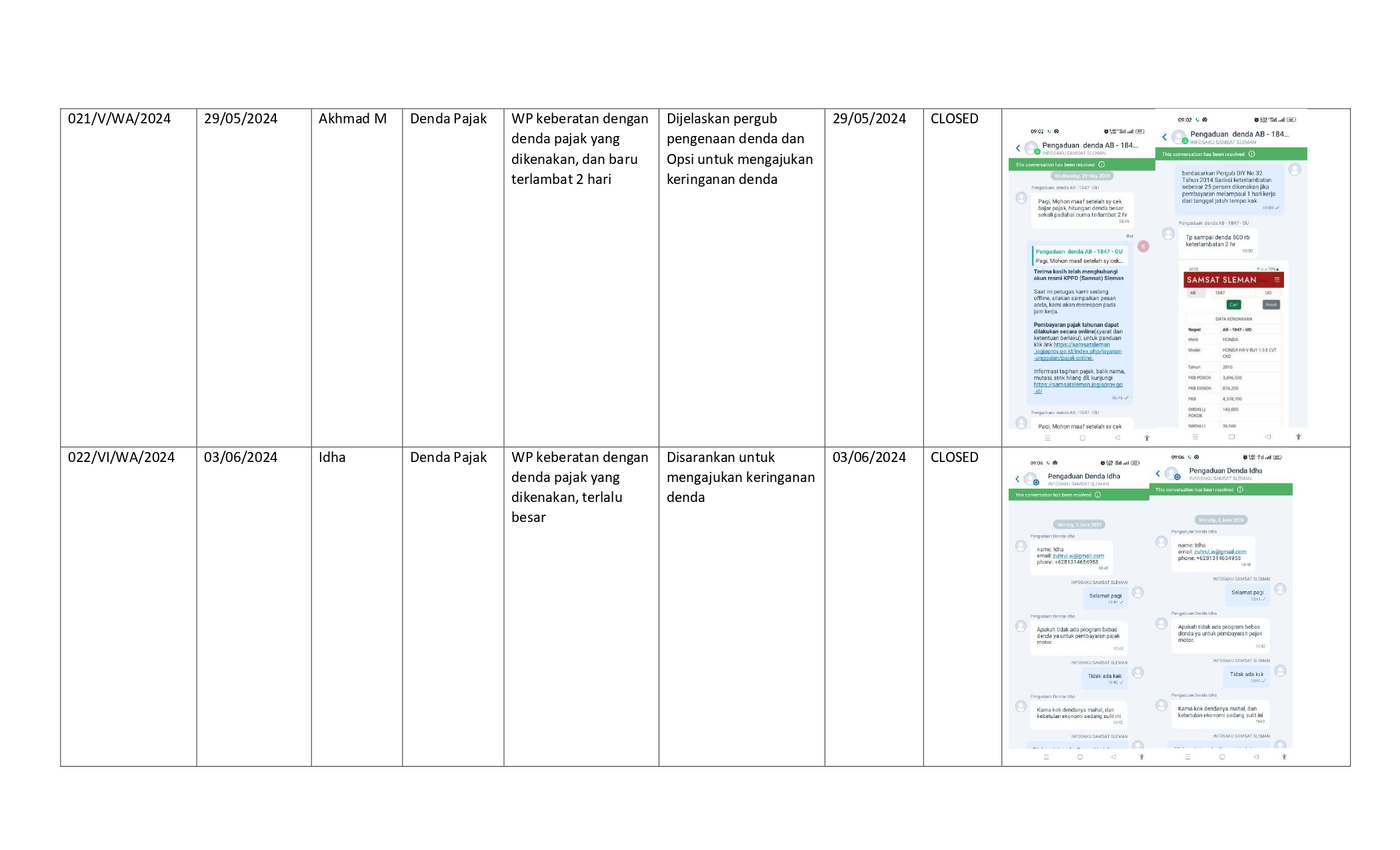Tap recents nav icon in left AB-184 screenshot

click(1047, 438)
